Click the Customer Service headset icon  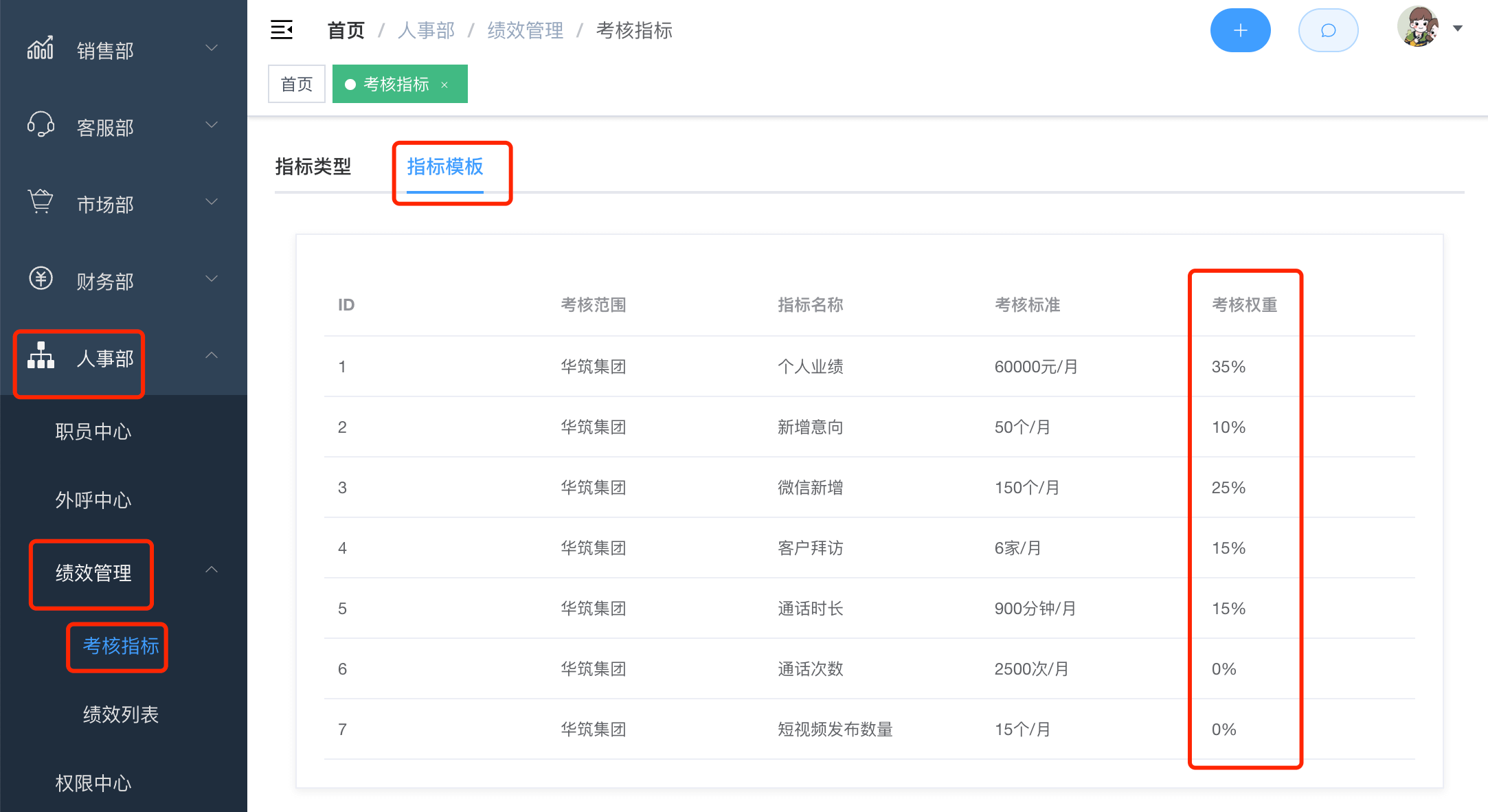(41, 126)
